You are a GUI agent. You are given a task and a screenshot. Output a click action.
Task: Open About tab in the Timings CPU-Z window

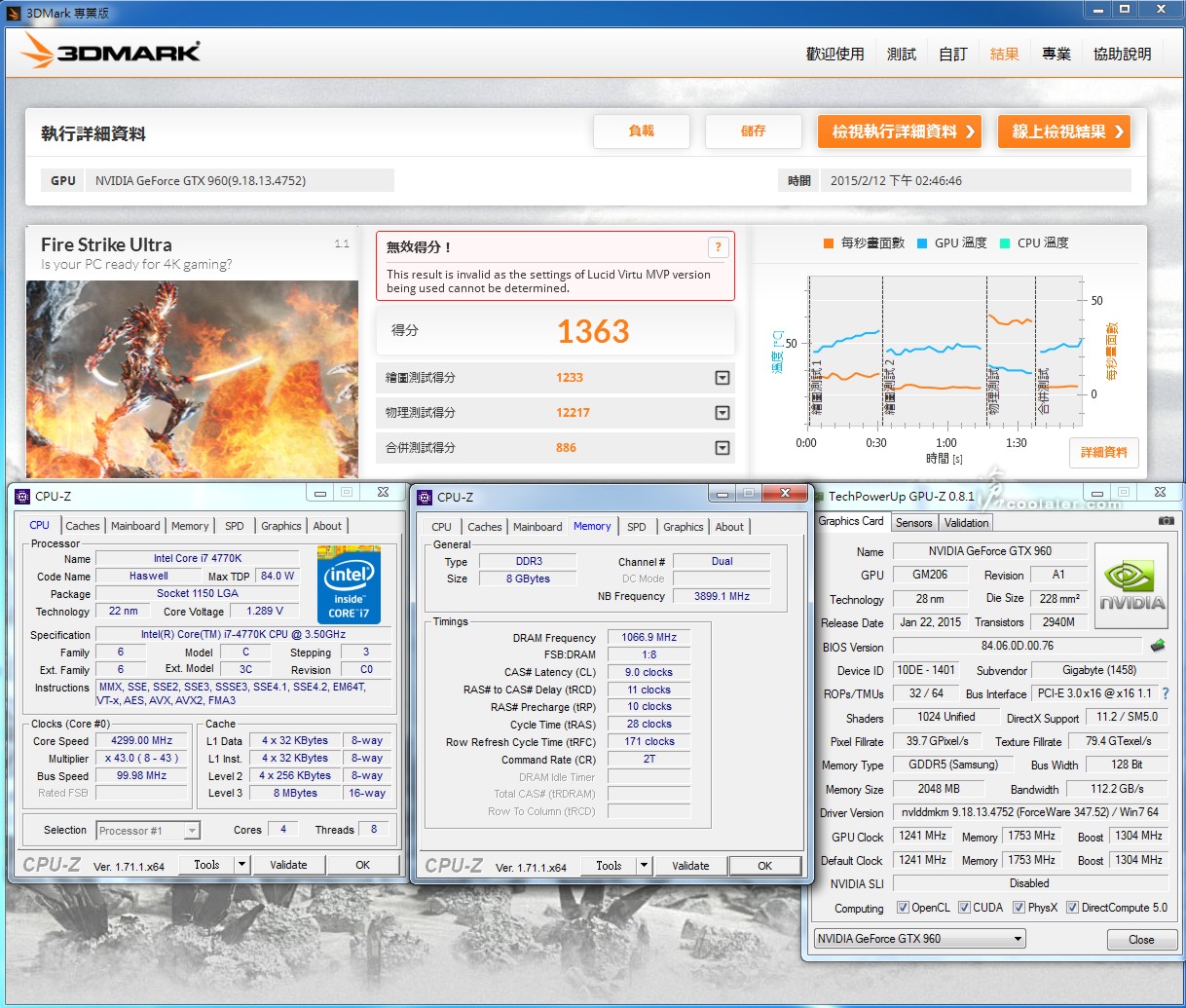(x=729, y=527)
